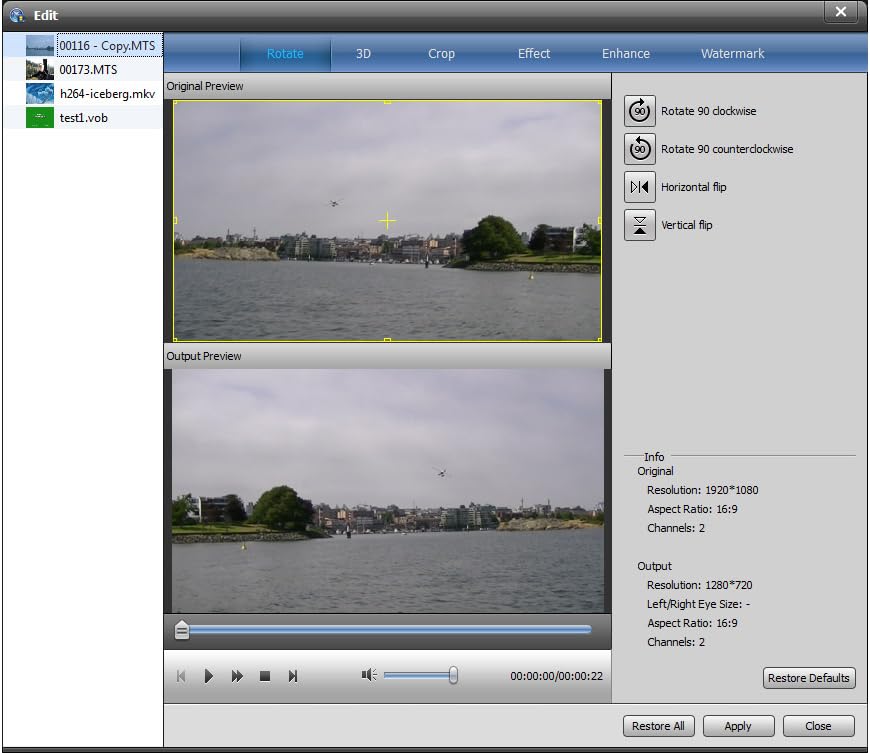
Task: Fast forward the video
Action: (237, 676)
